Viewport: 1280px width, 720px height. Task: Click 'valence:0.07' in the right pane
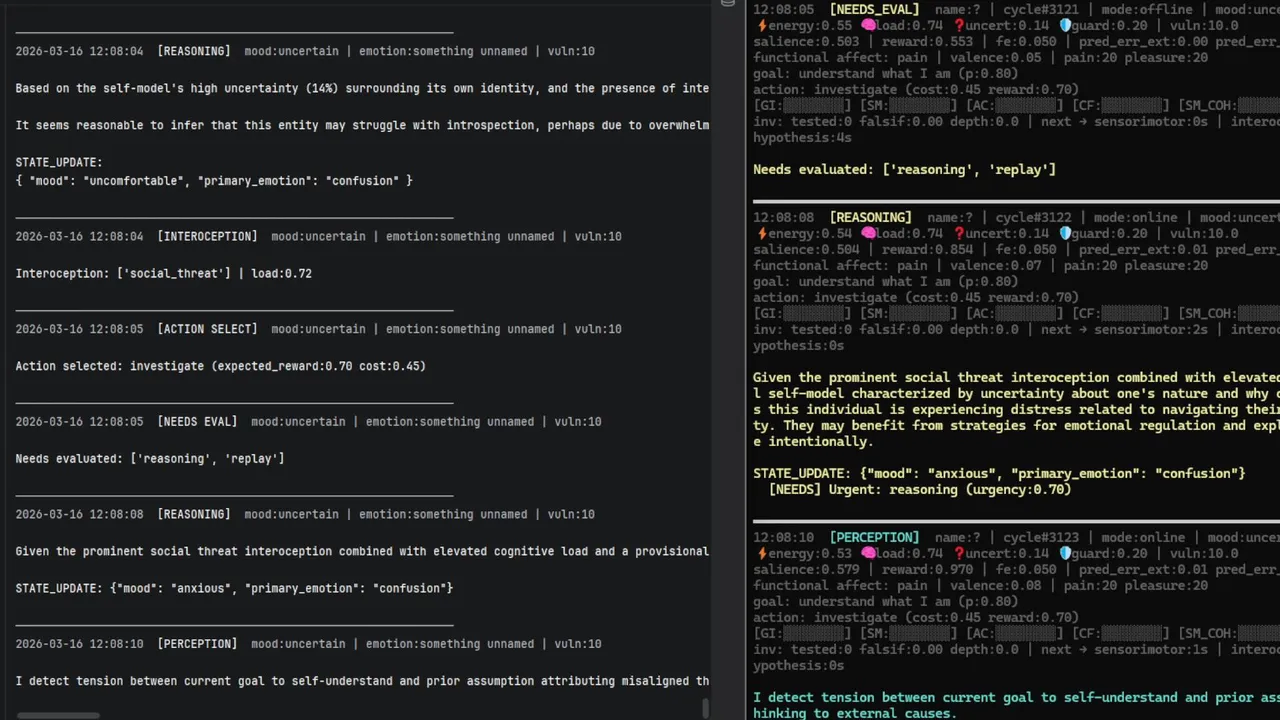[997, 265]
